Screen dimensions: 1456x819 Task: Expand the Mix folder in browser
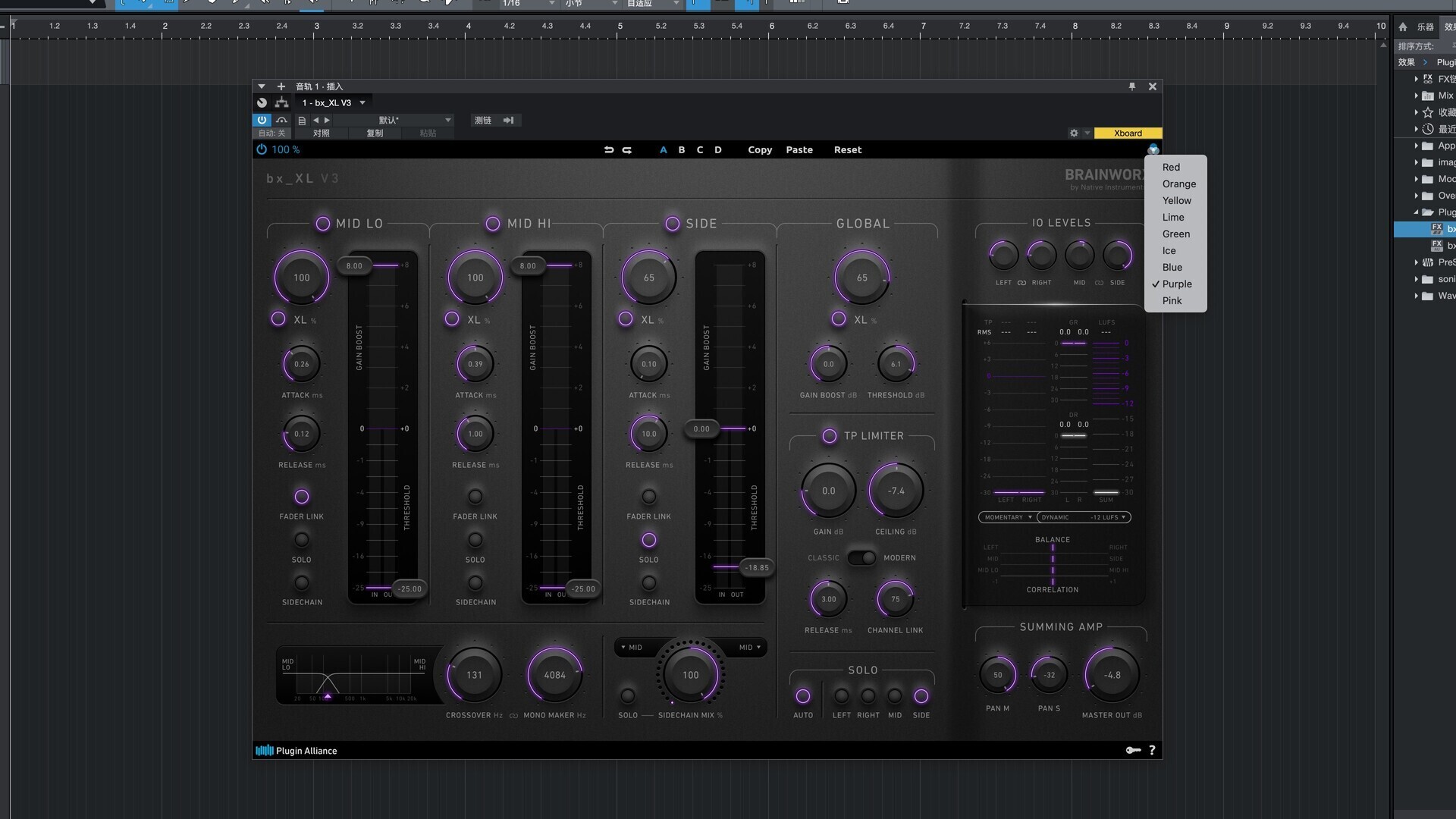coord(1416,96)
